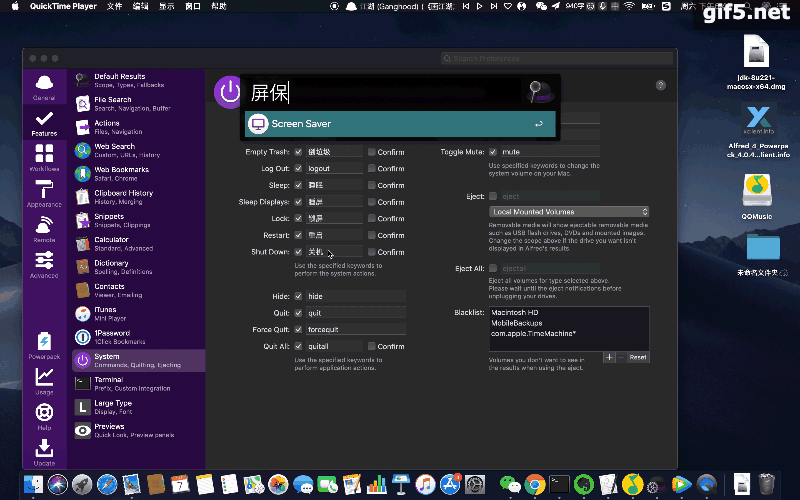Screen dimensions: 800x500
Task: Edit the forcequit keyword field
Action: coord(356,330)
